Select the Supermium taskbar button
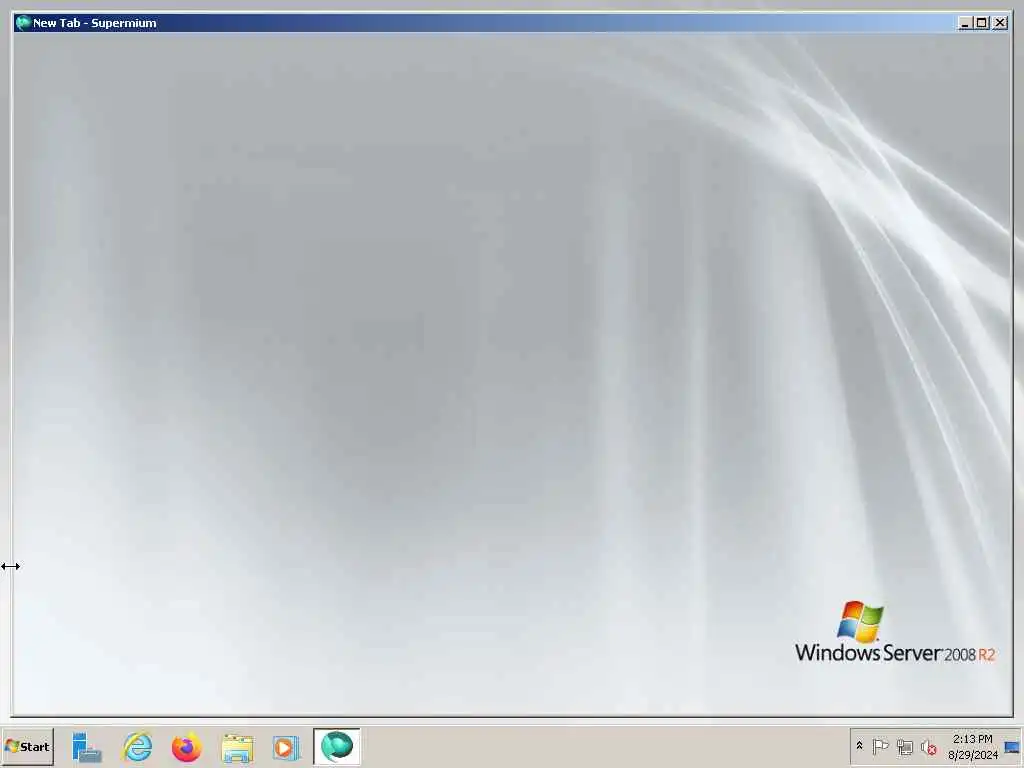 337,746
